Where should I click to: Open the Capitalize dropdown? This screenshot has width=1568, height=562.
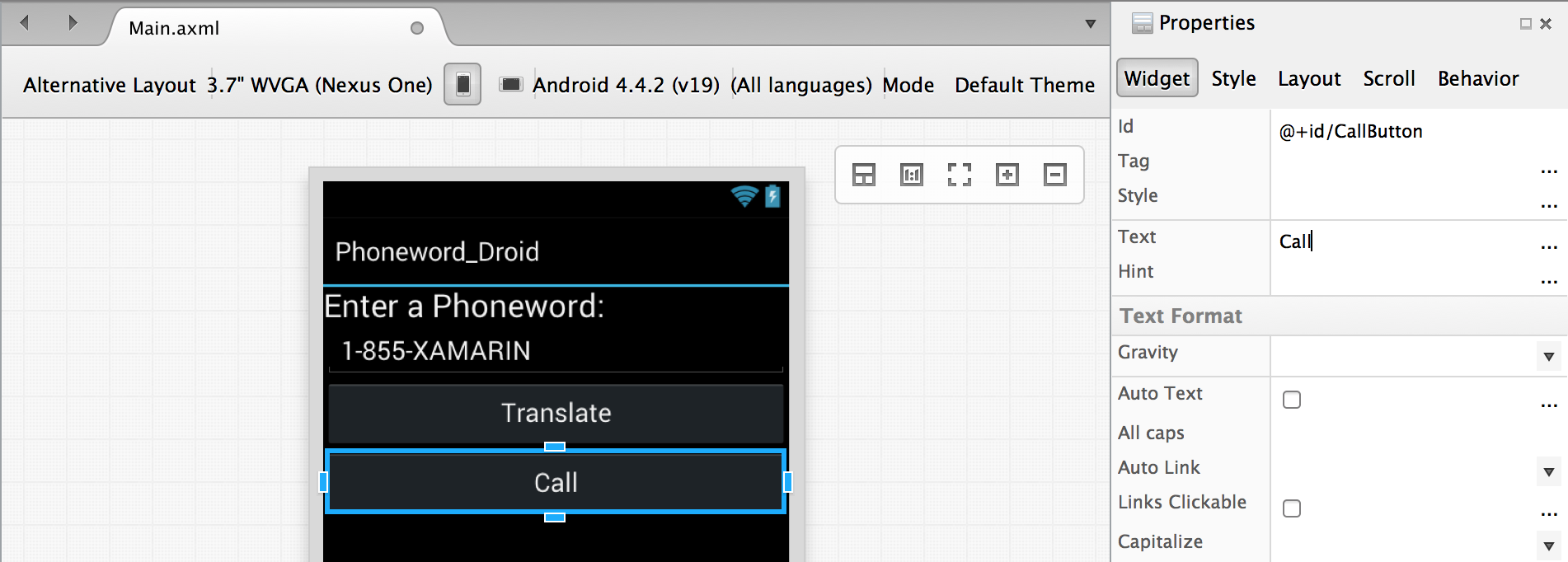click(1548, 546)
